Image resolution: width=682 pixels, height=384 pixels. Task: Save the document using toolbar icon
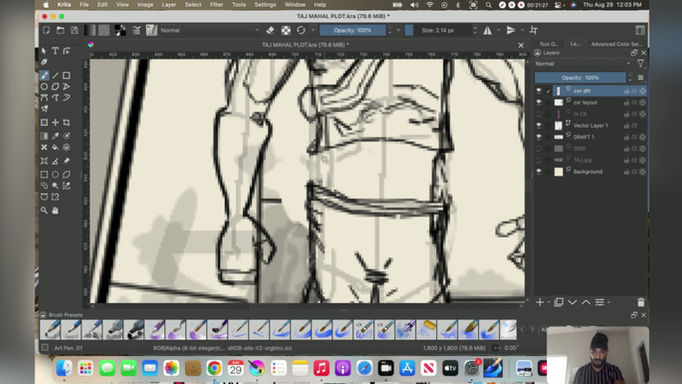tap(74, 30)
